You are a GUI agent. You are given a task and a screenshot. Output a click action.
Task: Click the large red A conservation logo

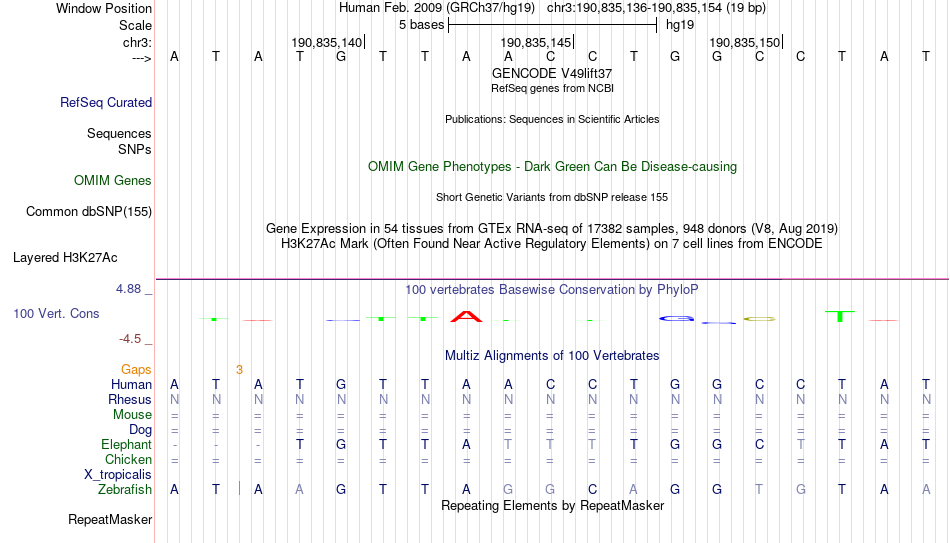pos(467,316)
